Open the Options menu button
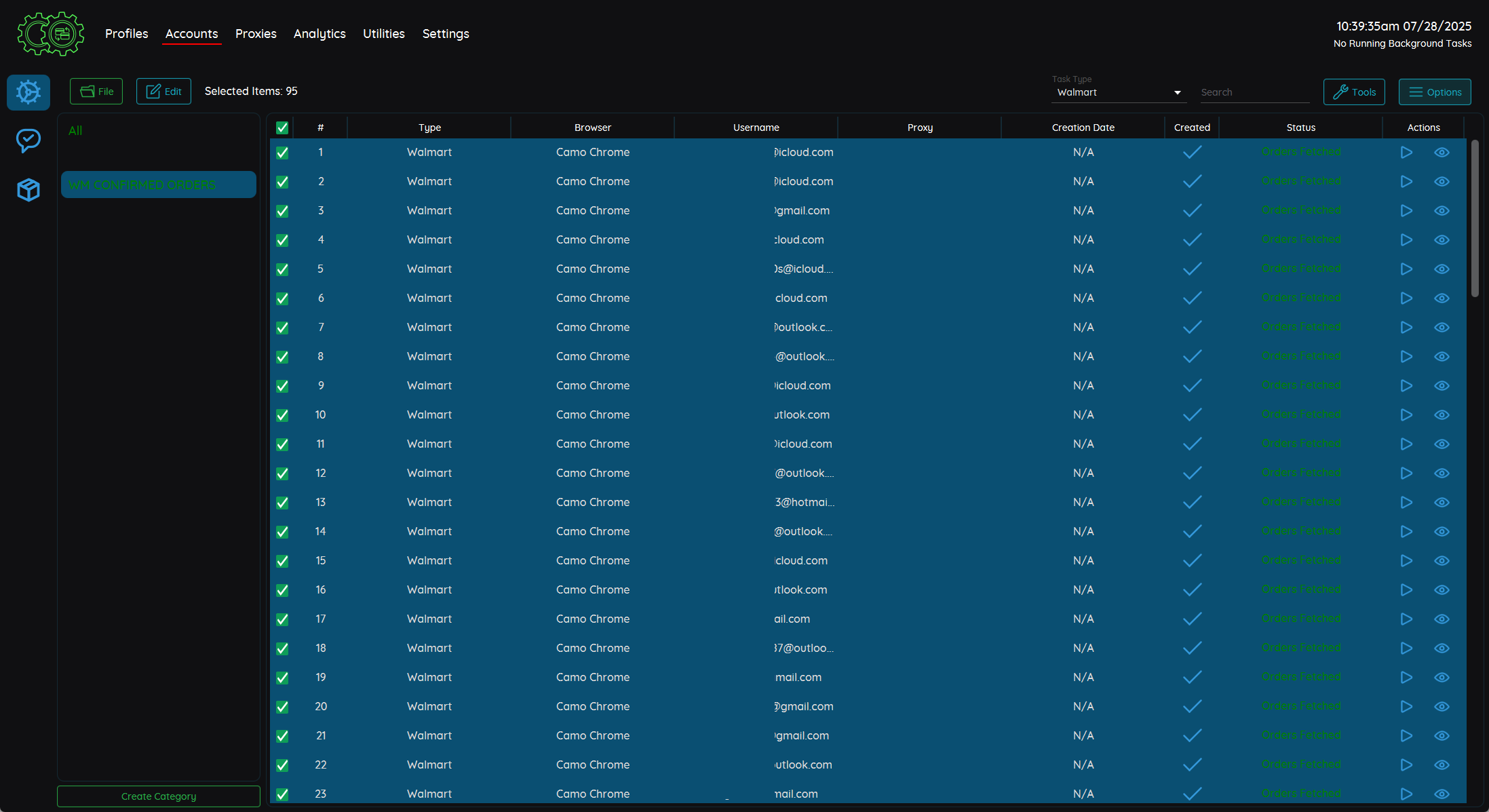The width and height of the screenshot is (1489, 812). 1435,92
